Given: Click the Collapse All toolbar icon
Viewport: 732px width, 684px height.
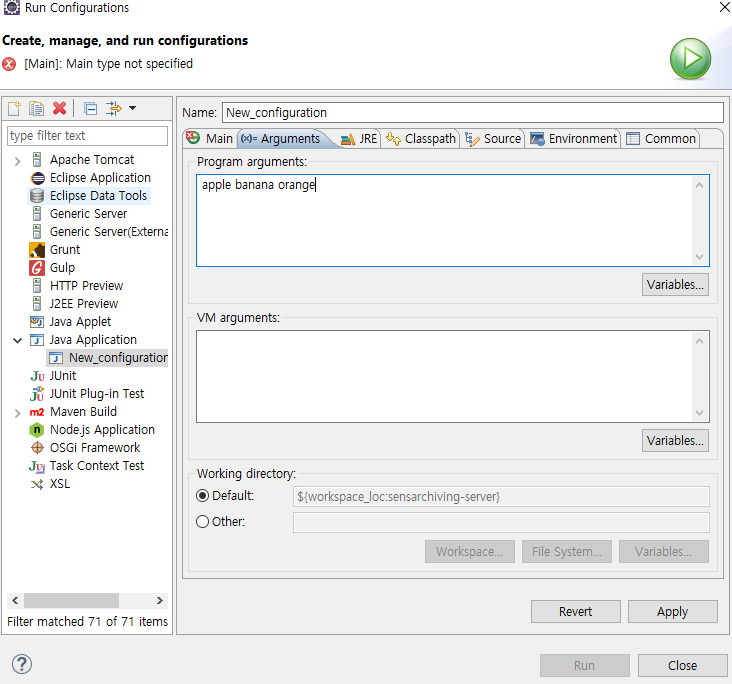Looking at the screenshot, I should pos(91,109).
